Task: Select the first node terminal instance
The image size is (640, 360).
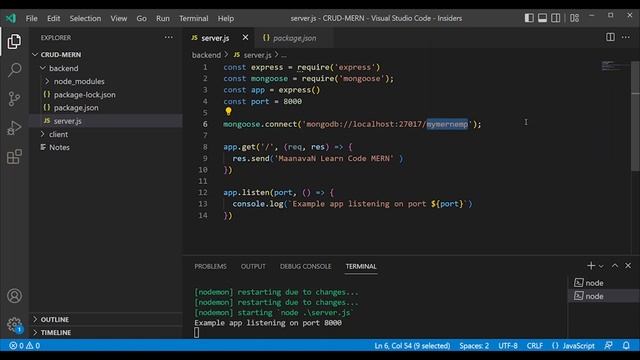Action: click(604, 283)
